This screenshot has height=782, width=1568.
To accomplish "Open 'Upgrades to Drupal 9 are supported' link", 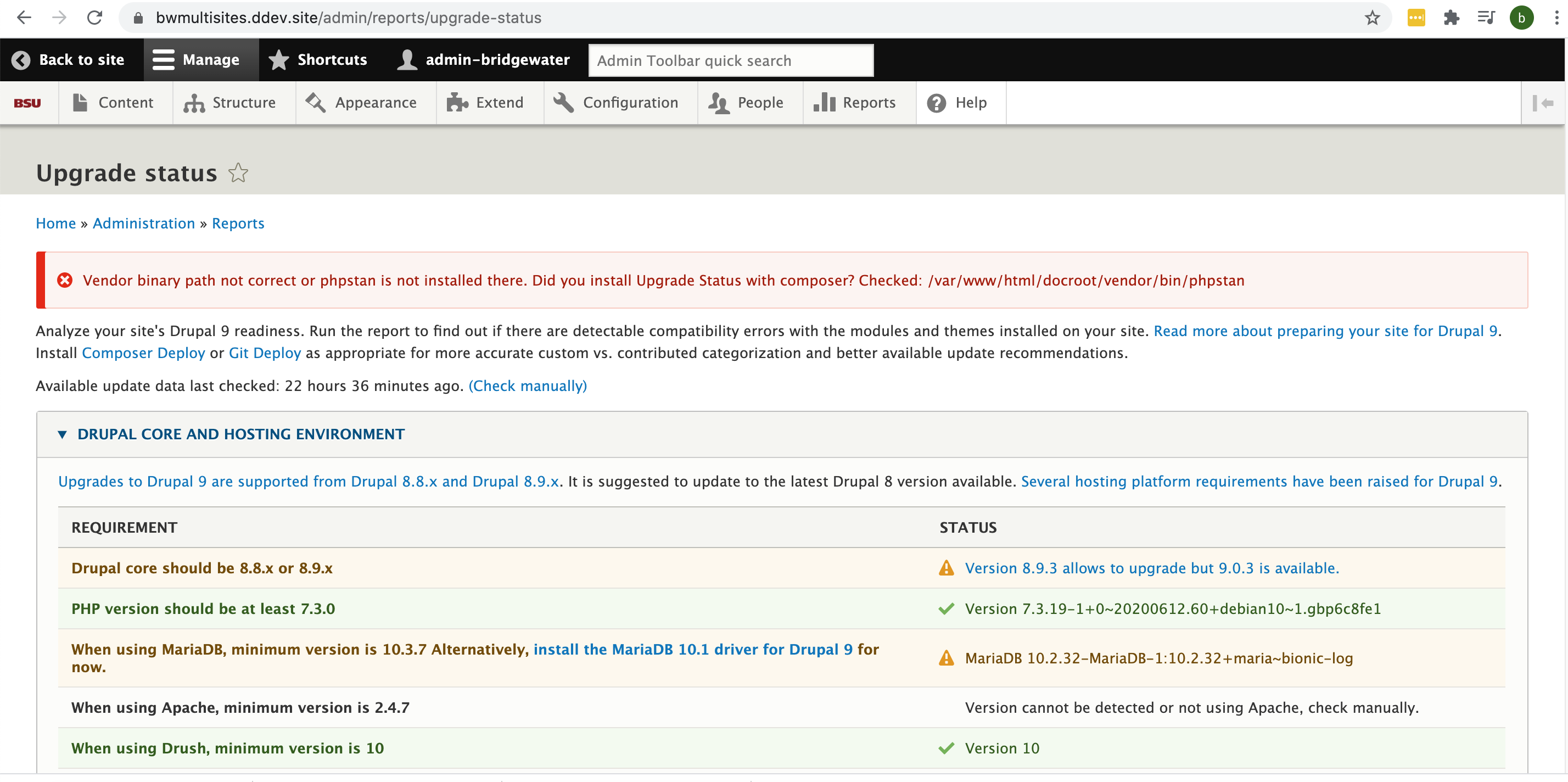I will point(309,482).
